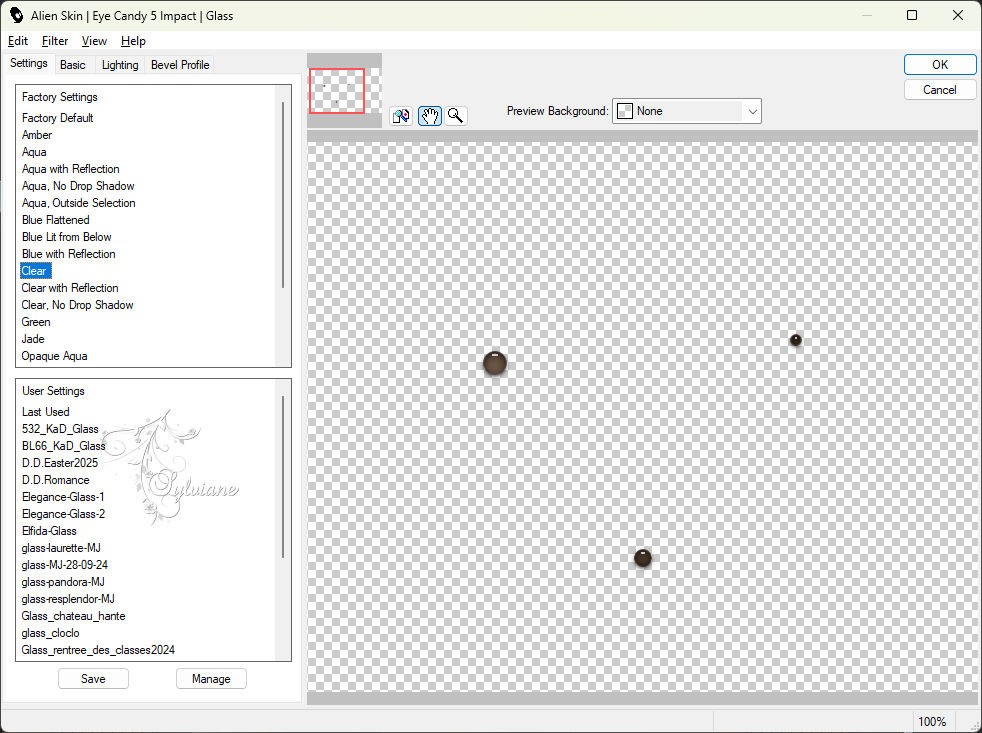The width and height of the screenshot is (982, 733).
Task: Select the glass-pandora-MJ user setting
Action: (63, 581)
